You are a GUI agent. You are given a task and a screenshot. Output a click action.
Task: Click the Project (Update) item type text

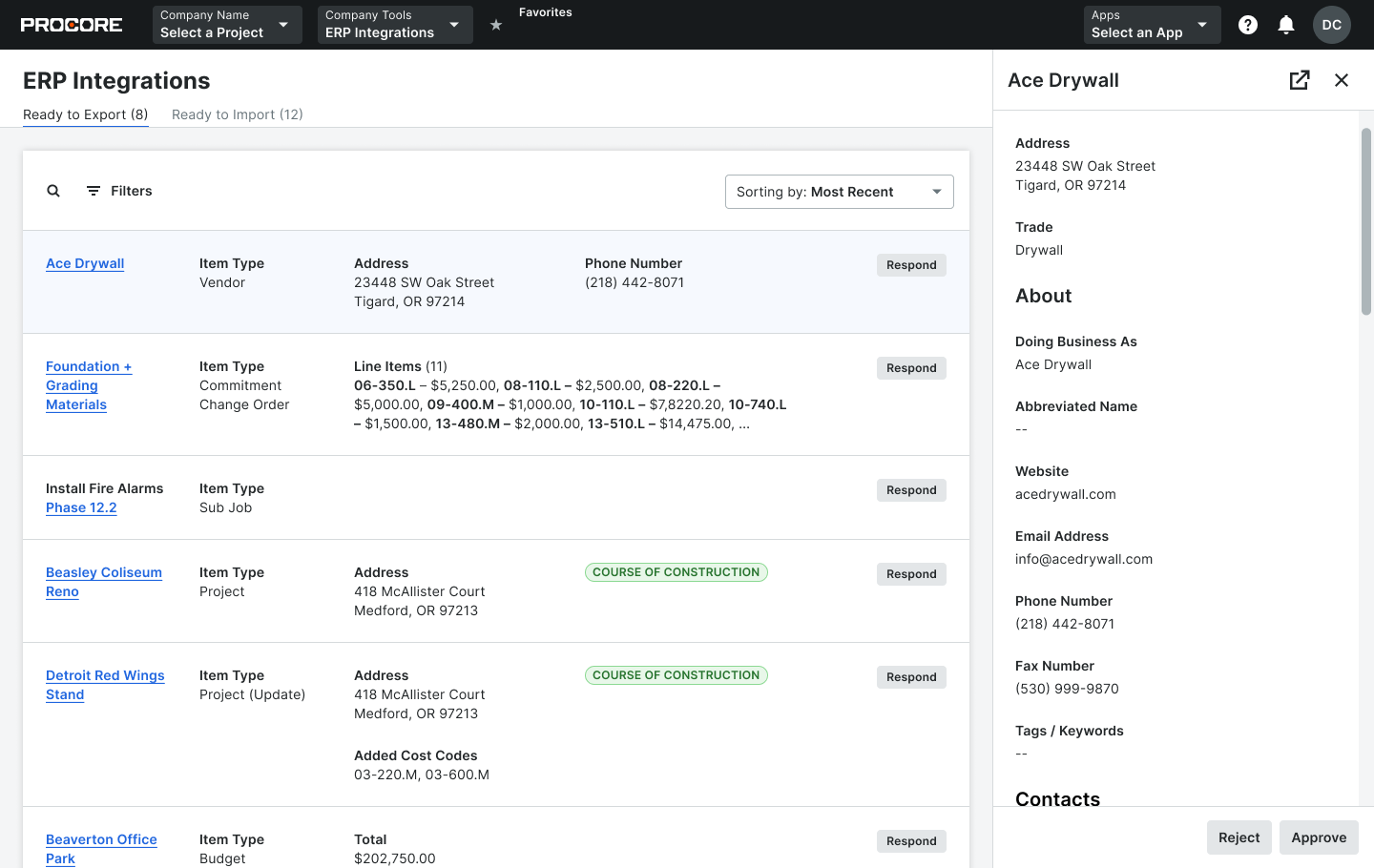pyautogui.click(x=253, y=694)
